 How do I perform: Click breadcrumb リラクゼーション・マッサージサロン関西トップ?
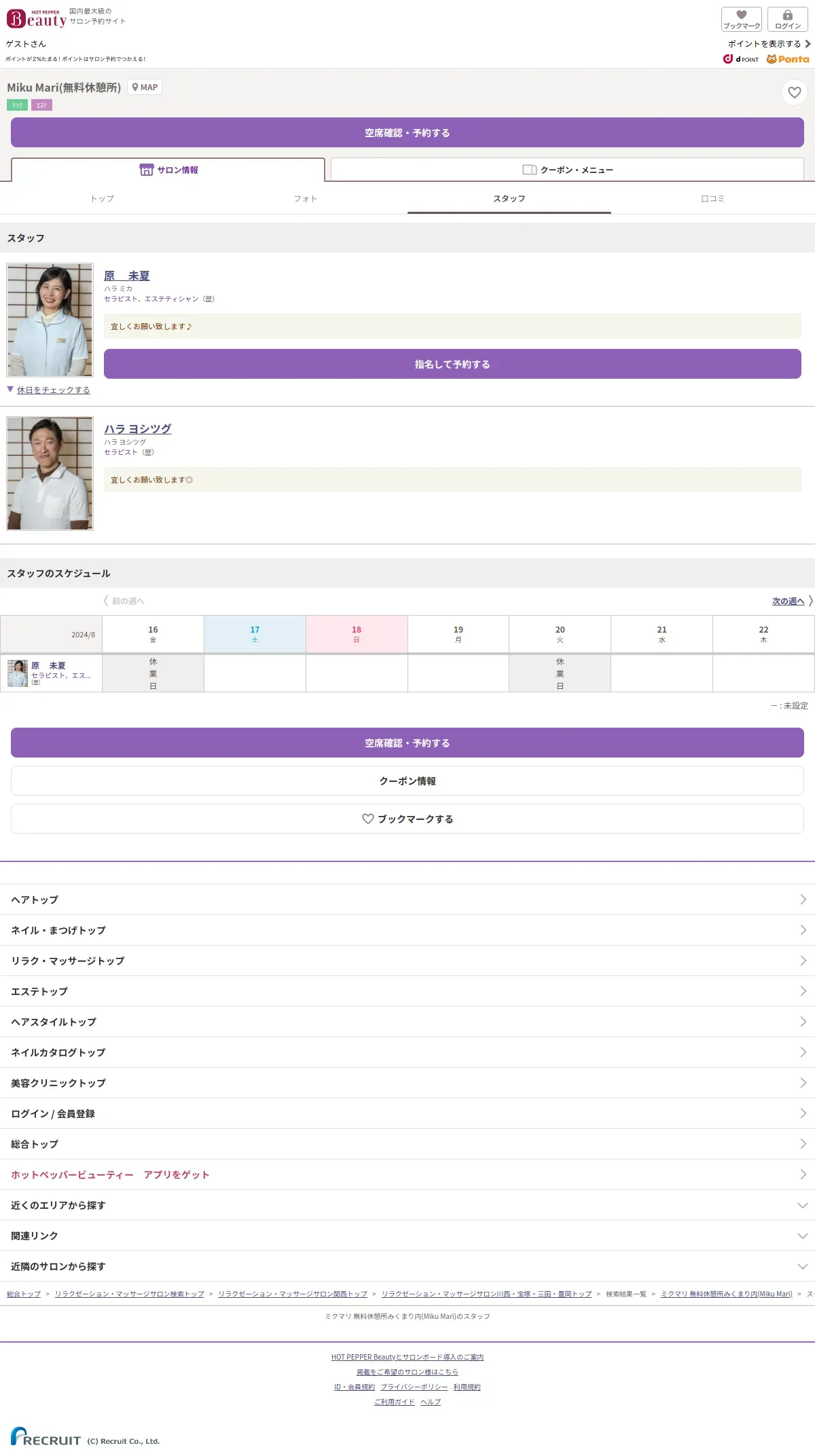pos(293,1294)
